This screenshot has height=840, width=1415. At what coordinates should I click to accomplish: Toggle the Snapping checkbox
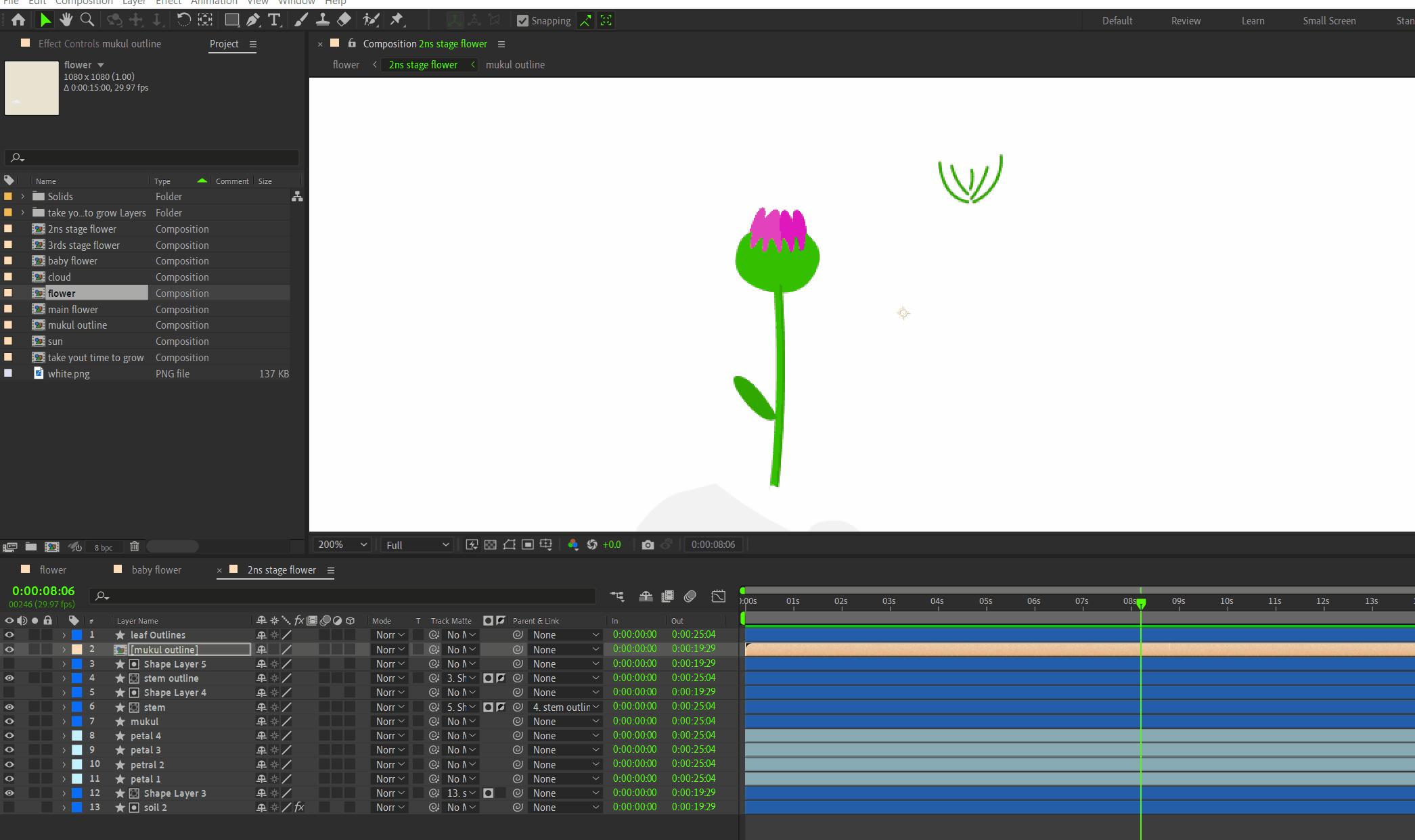pos(522,21)
